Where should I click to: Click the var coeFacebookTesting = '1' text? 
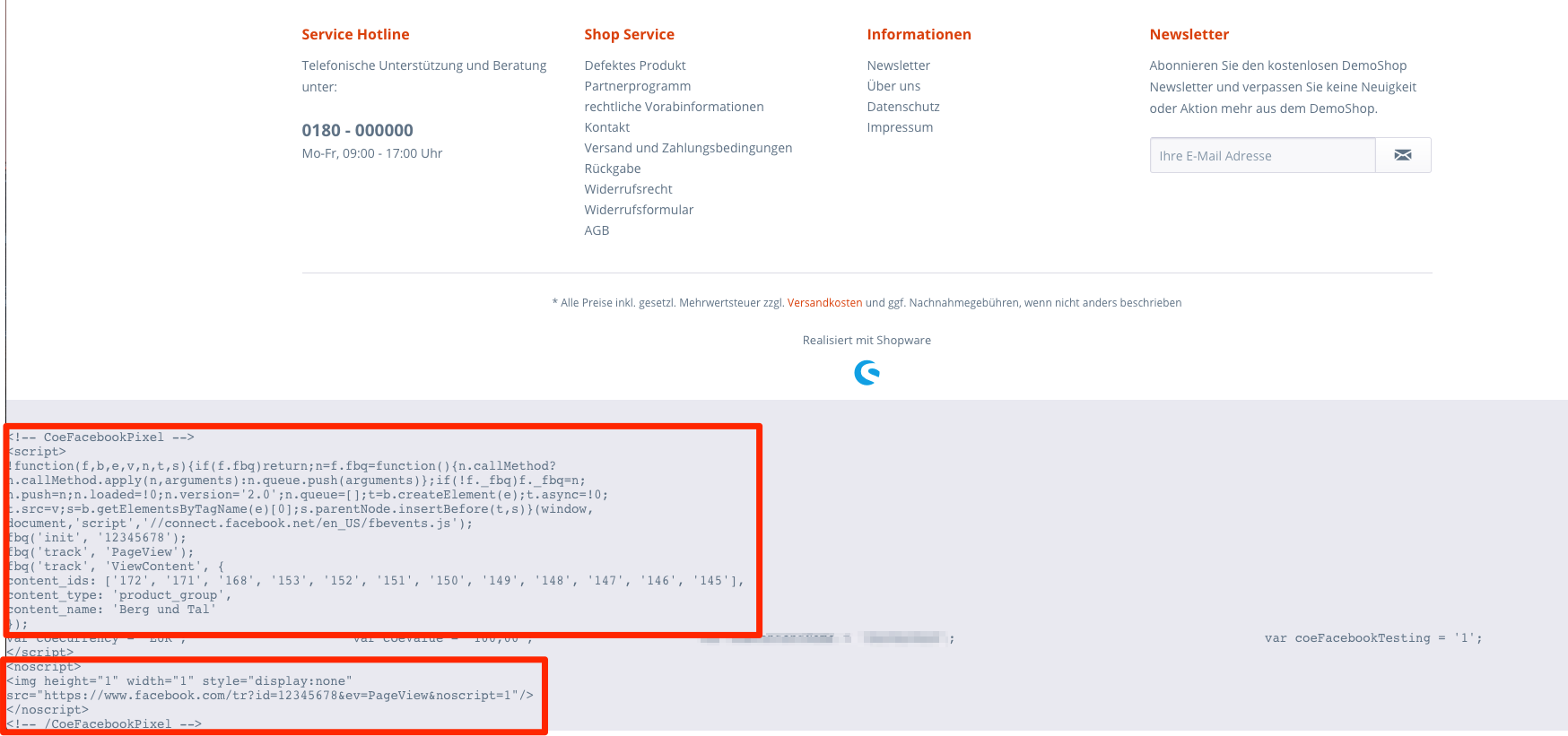[x=1373, y=638]
